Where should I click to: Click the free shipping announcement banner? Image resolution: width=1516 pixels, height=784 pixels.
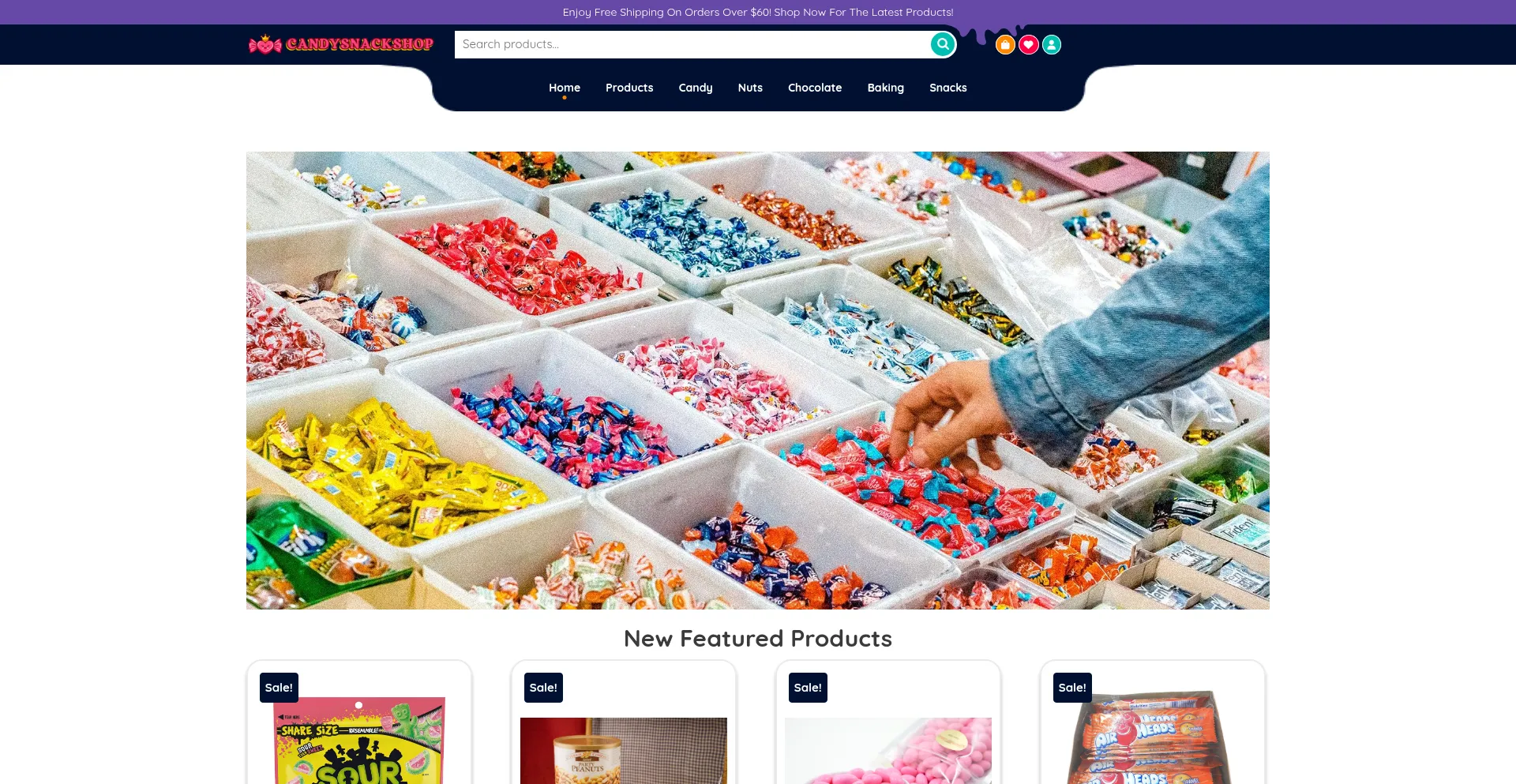pyautogui.click(x=758, y=12)
